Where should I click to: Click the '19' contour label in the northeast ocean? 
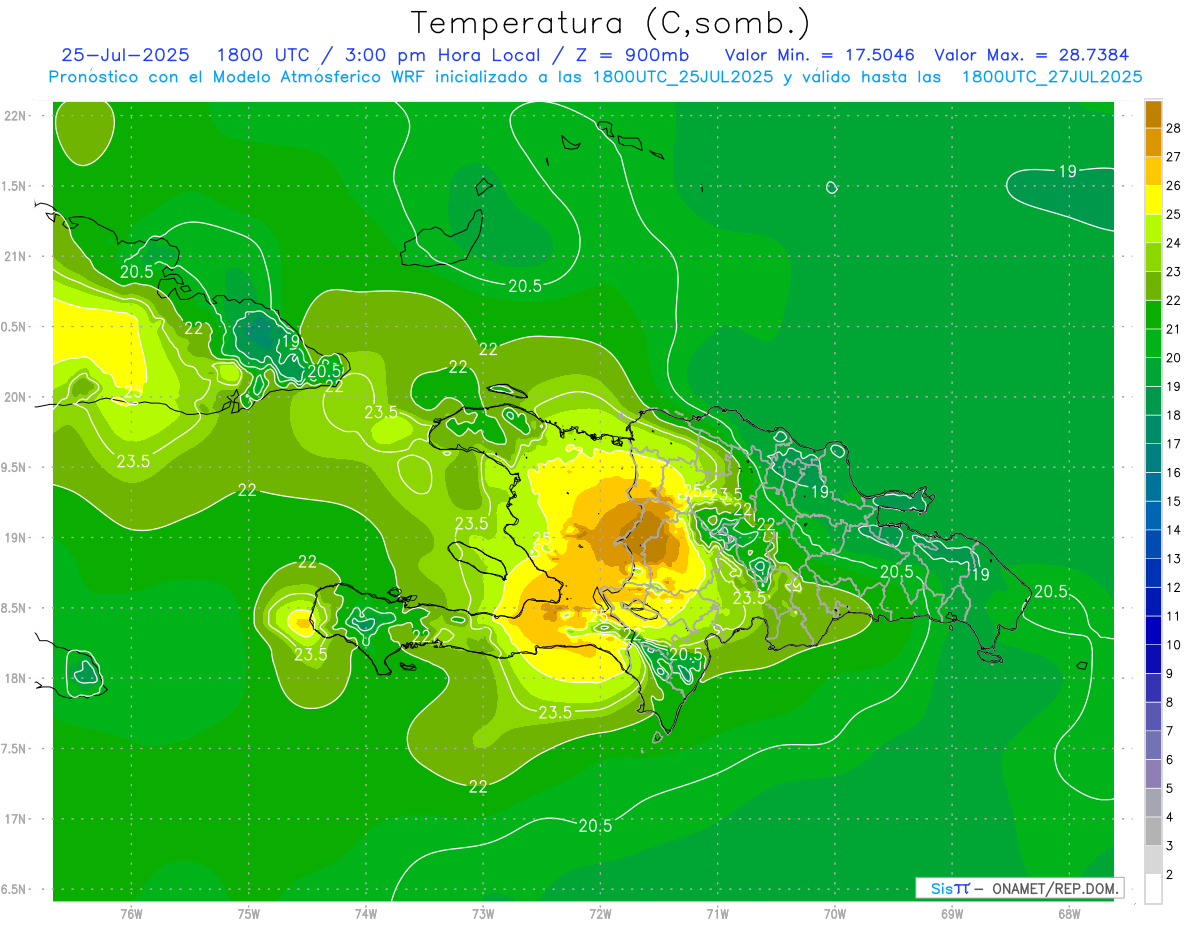1068,172
